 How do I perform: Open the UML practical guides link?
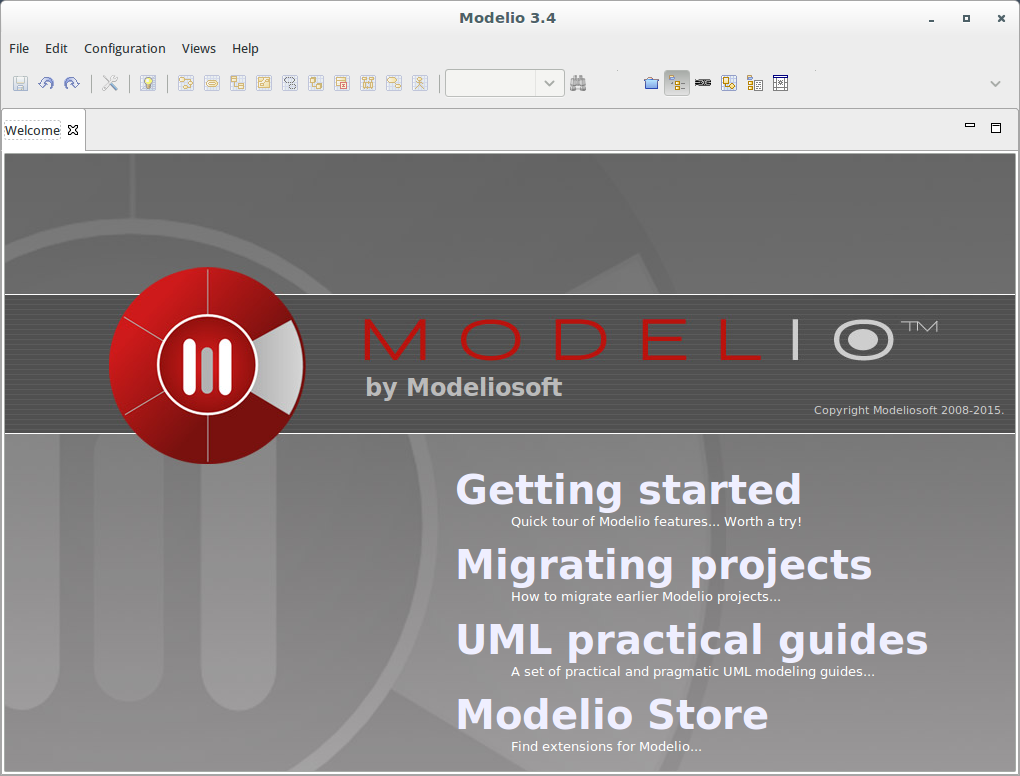click(x=692, y=639)
